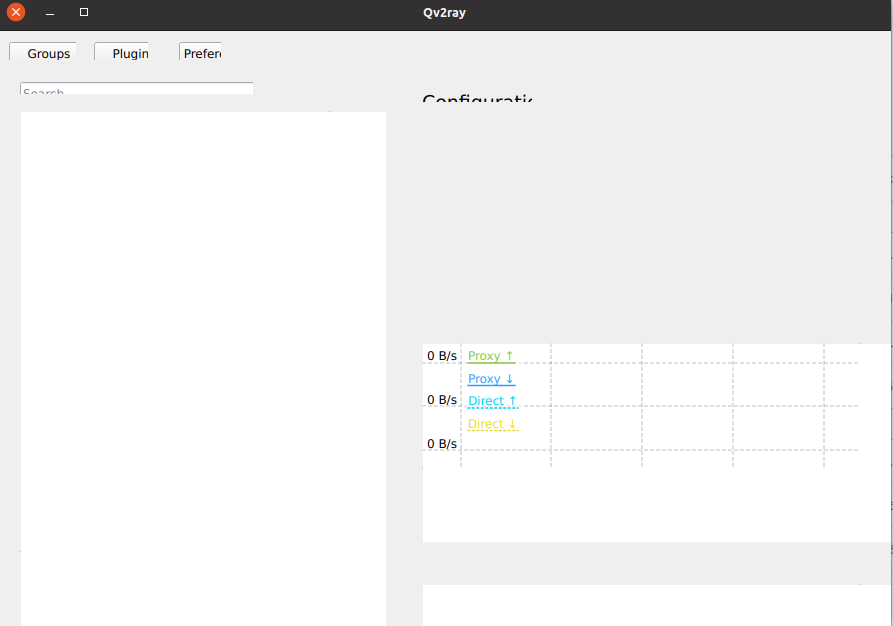Image resolution: width=893 pixels, height=626 pixels.
Task: Click the bottom 0 B/s axis label
Action: coord(442,444)
